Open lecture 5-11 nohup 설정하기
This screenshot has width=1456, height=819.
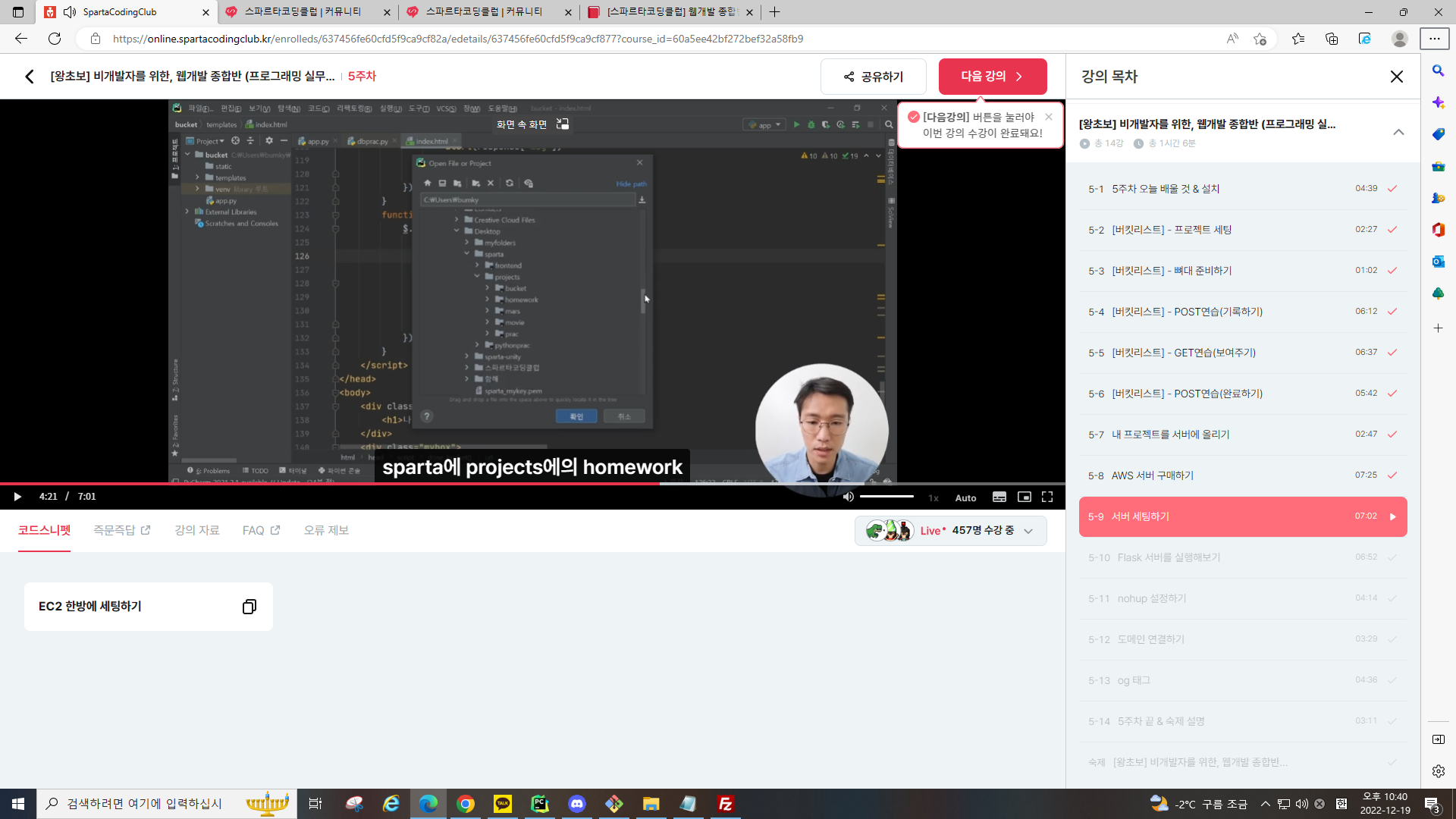point(1243,598)
